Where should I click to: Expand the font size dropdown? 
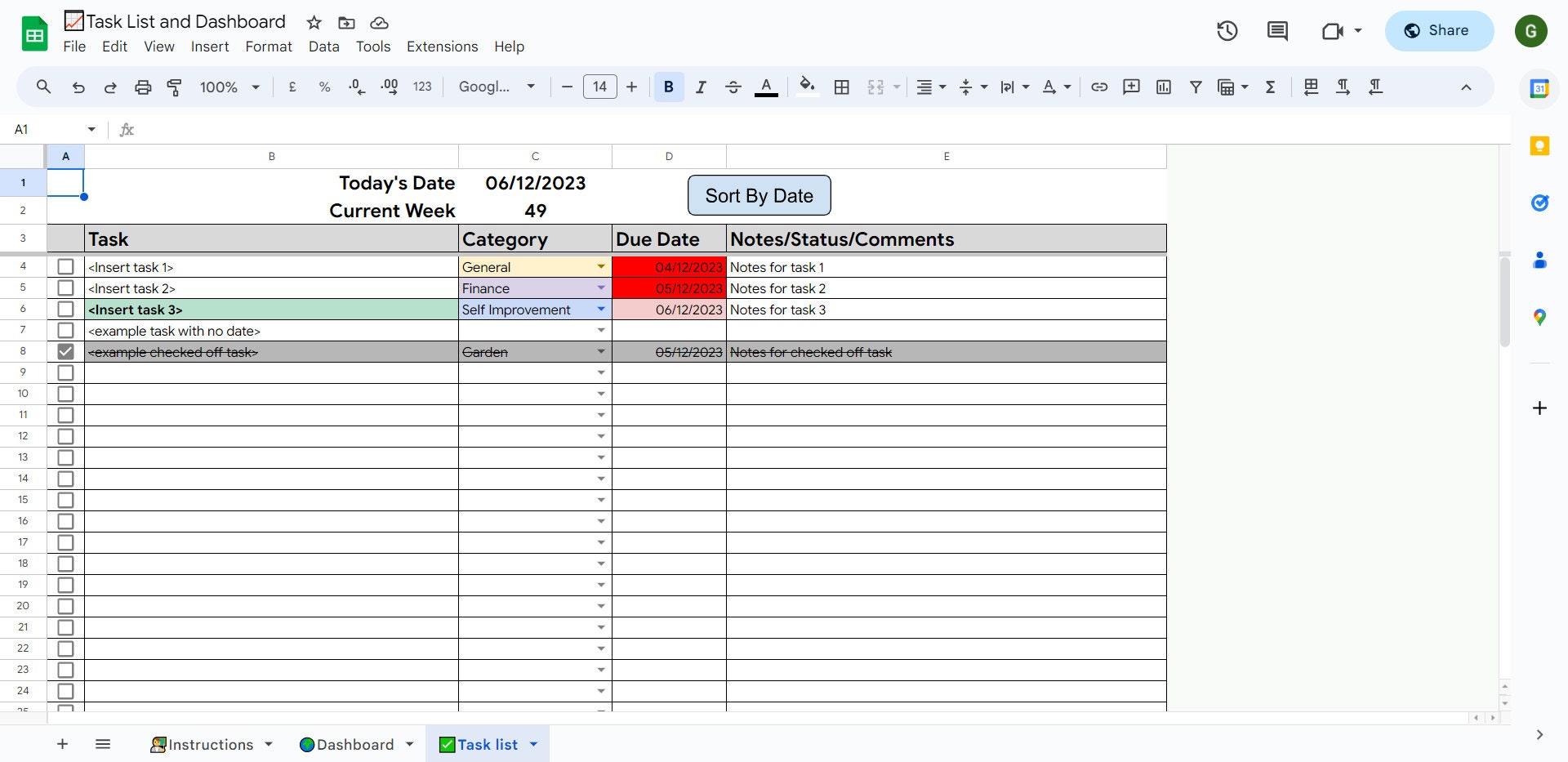click(x=600, y=87)
